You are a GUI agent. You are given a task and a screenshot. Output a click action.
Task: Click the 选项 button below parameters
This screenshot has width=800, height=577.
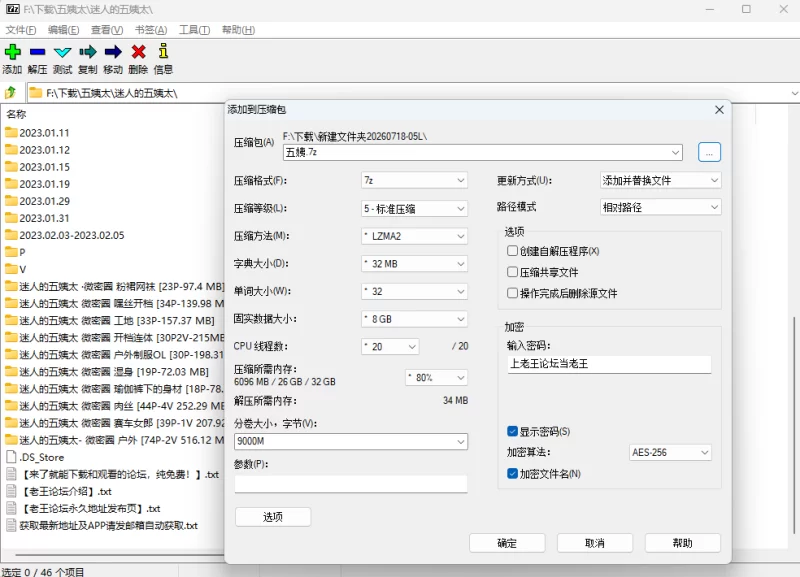(x=273, y=517)
